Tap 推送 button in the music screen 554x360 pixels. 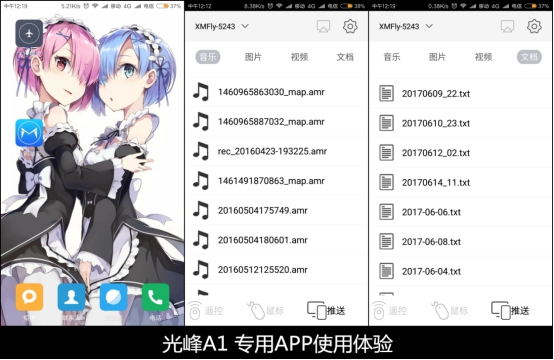(326, 311)
